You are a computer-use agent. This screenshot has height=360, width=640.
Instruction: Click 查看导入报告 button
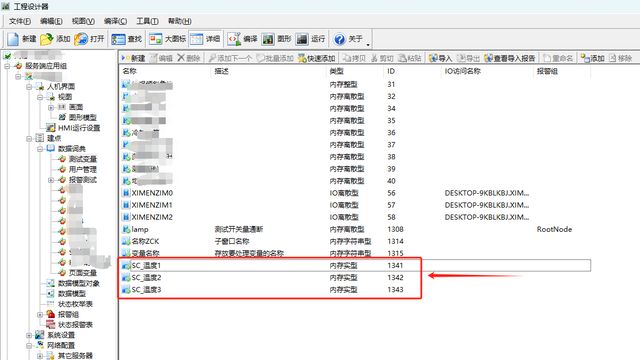coord(510,58)
